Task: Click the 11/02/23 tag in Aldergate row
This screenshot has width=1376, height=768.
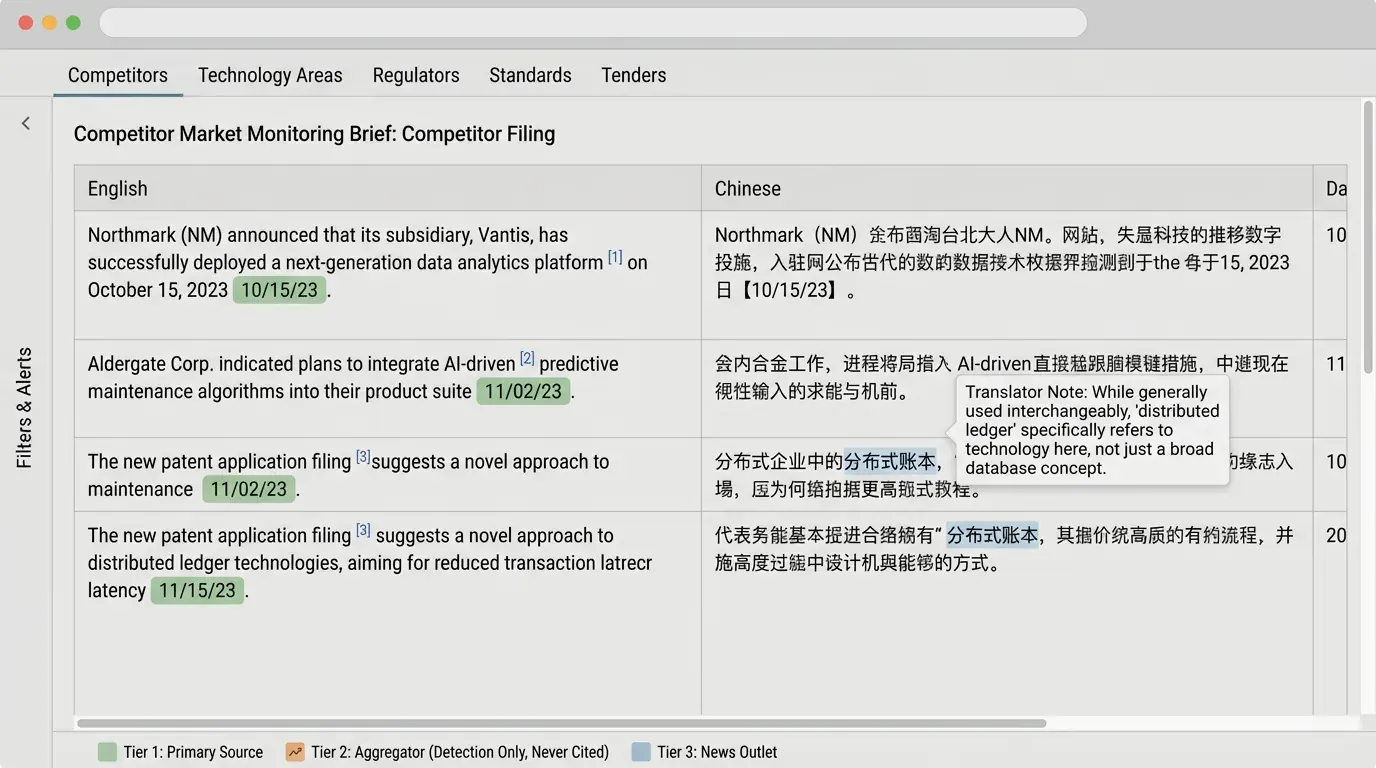Action: click(x=523, y=391)
